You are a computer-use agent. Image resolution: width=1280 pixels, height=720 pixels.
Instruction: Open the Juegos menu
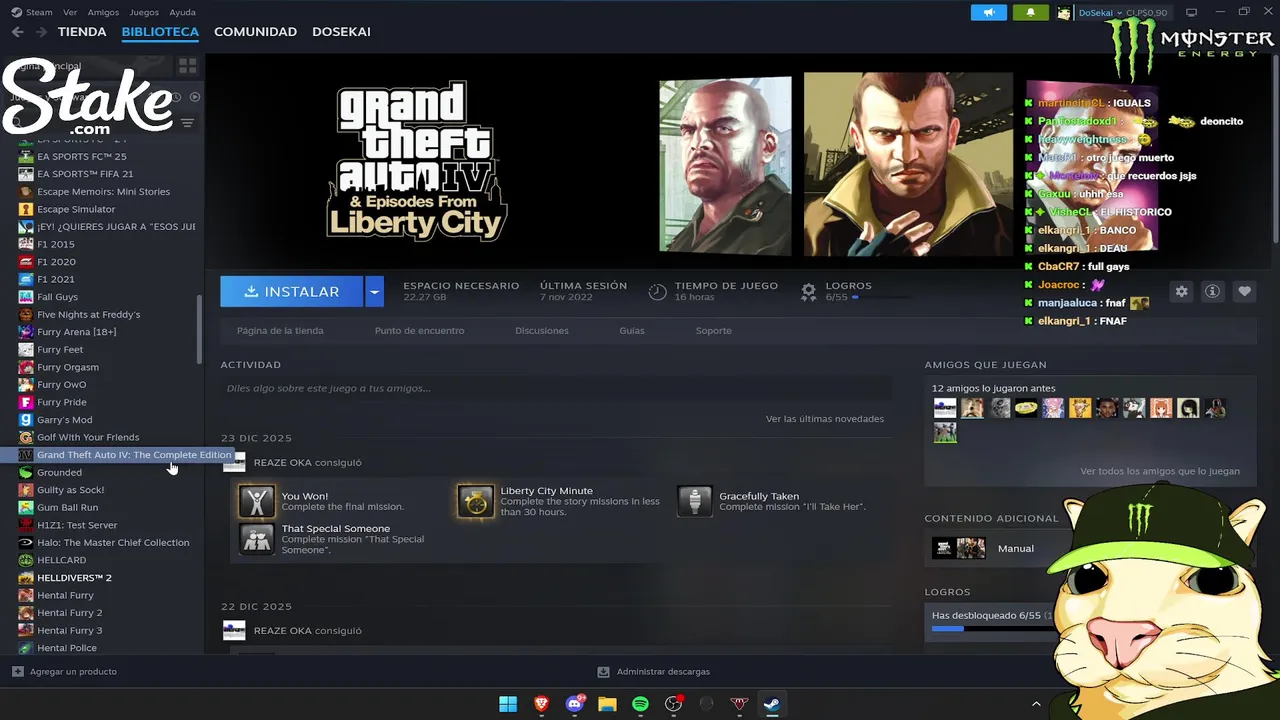144,13
